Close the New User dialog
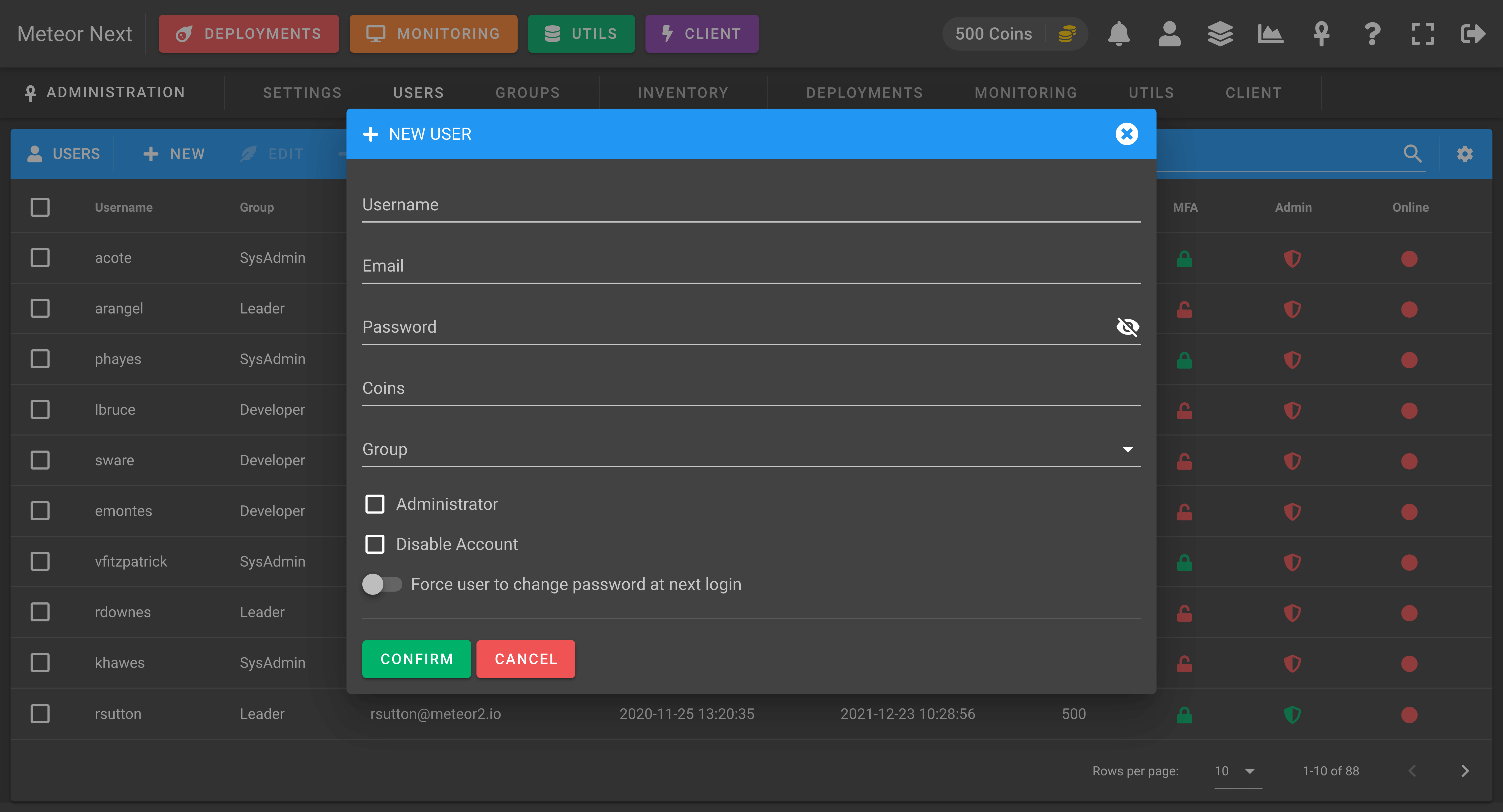Image resolution: width=1503 pixels, height=812 pixels. point(1127,134)
